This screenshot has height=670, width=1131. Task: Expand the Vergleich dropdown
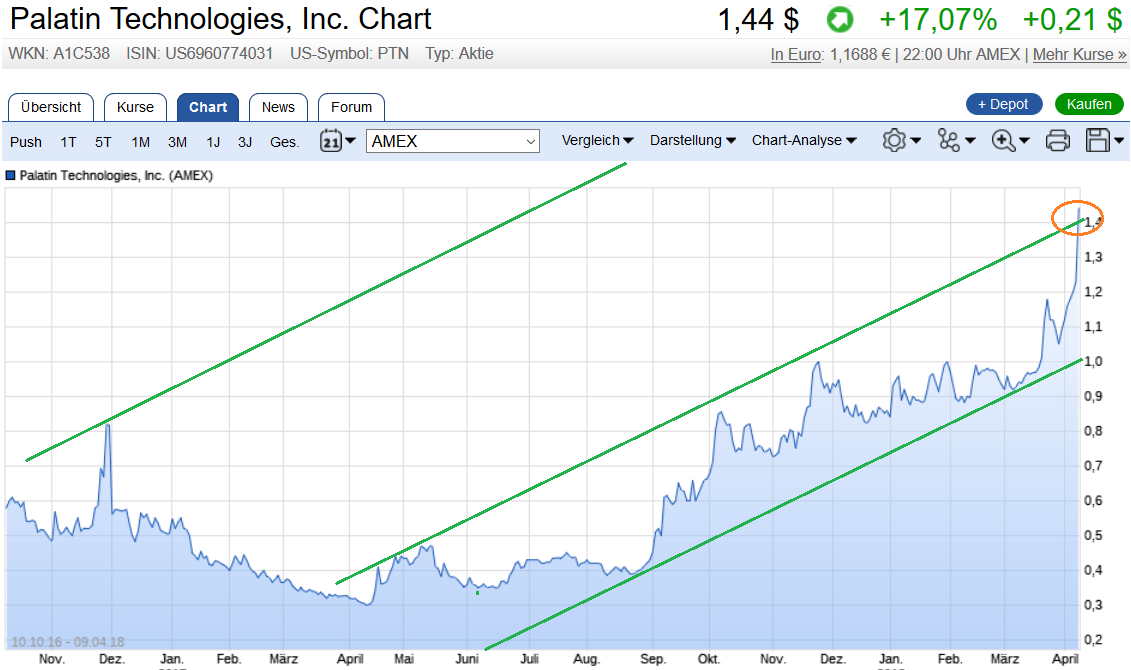click(x=597, y=141)
